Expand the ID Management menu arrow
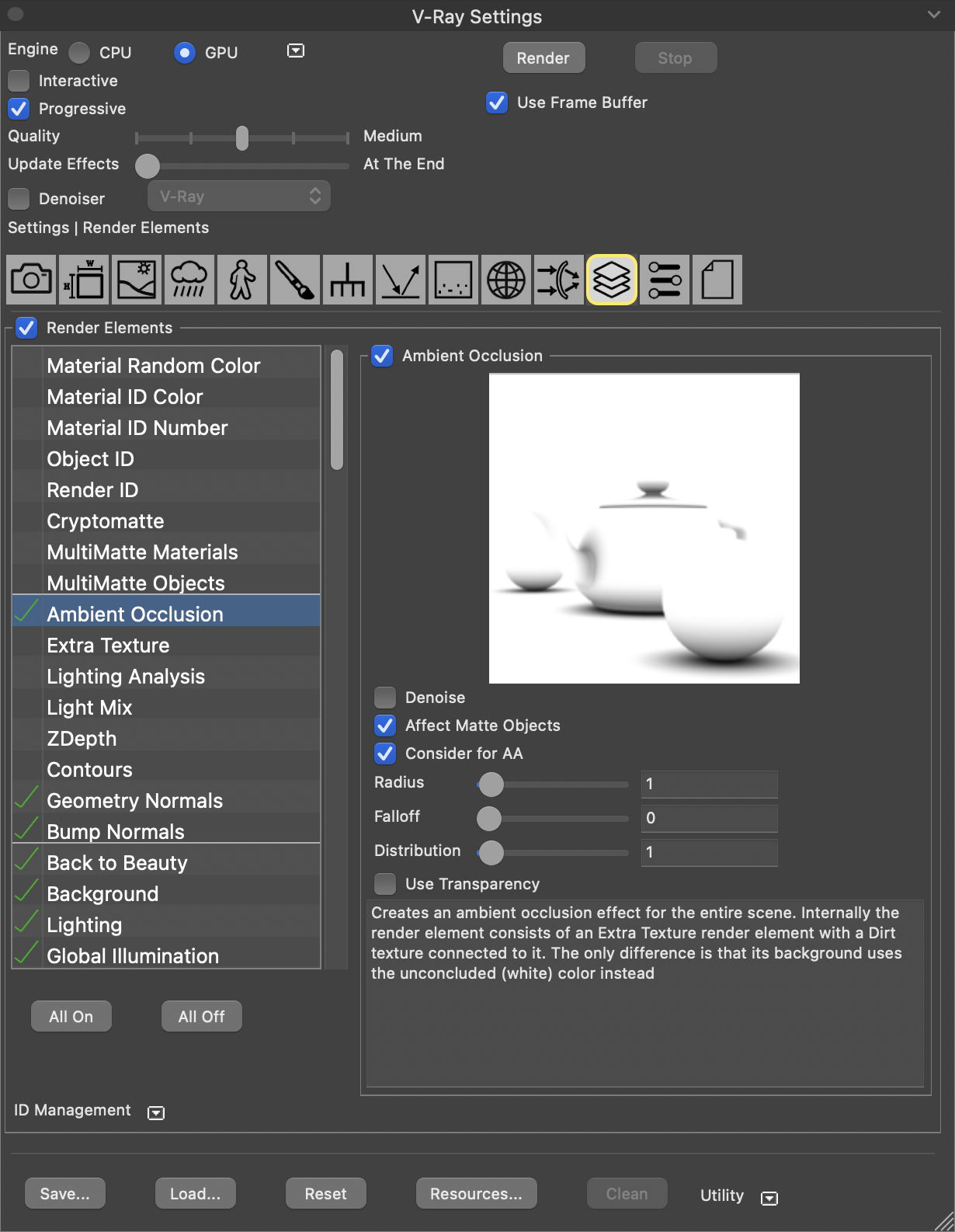This screenshot has width=955, height=1232. coord(156,1112)
